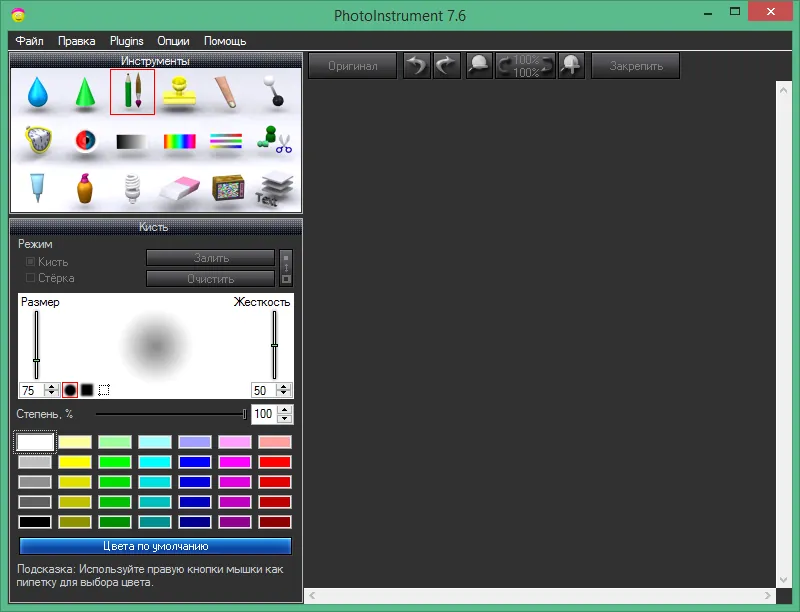
Task: Pick the pale pink pastel swatch
Action: (235, 442)
